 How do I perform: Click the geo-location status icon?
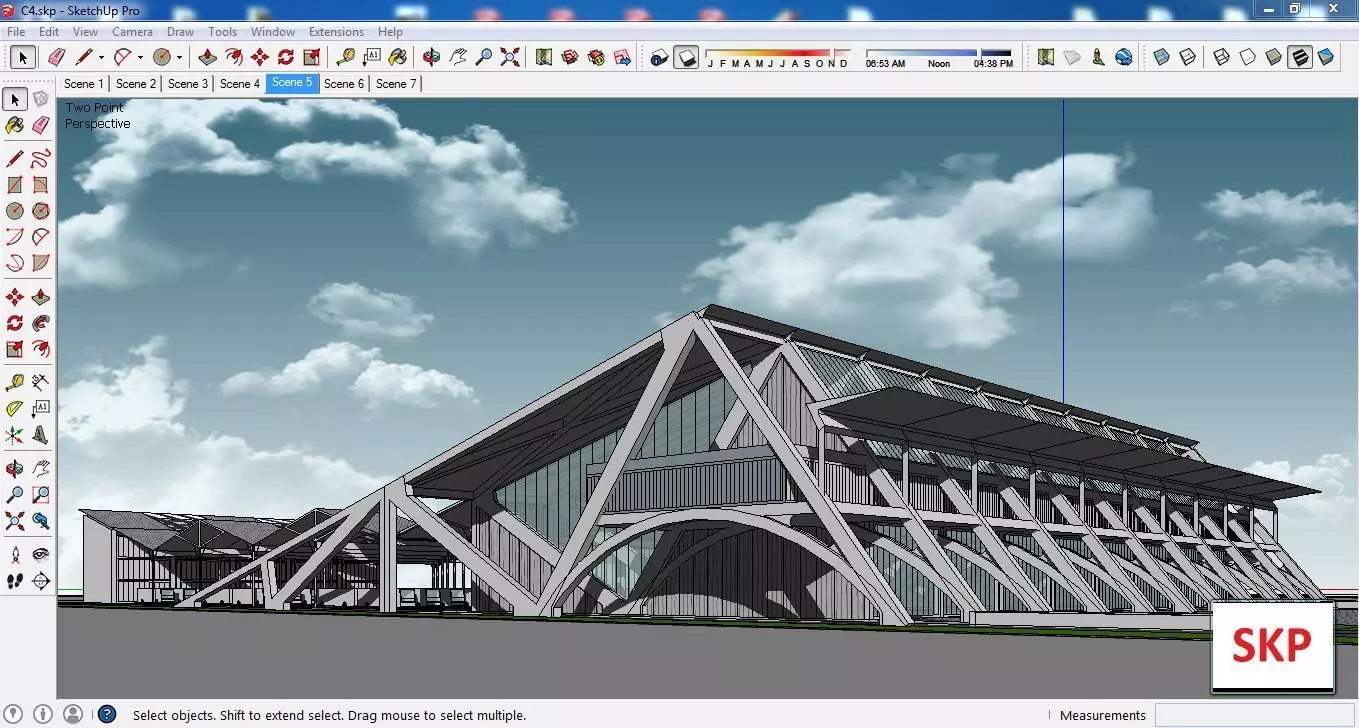coord(13,714)
